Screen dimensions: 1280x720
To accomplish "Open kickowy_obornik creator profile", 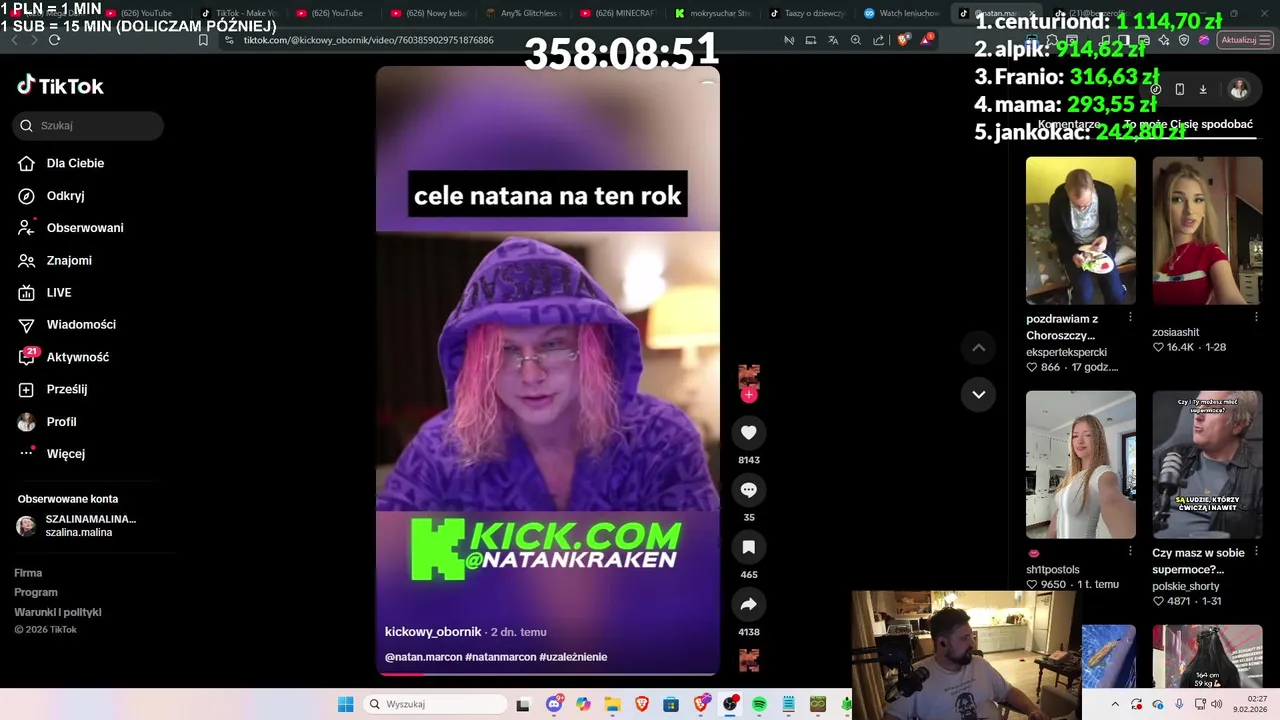I will point(433,632).
